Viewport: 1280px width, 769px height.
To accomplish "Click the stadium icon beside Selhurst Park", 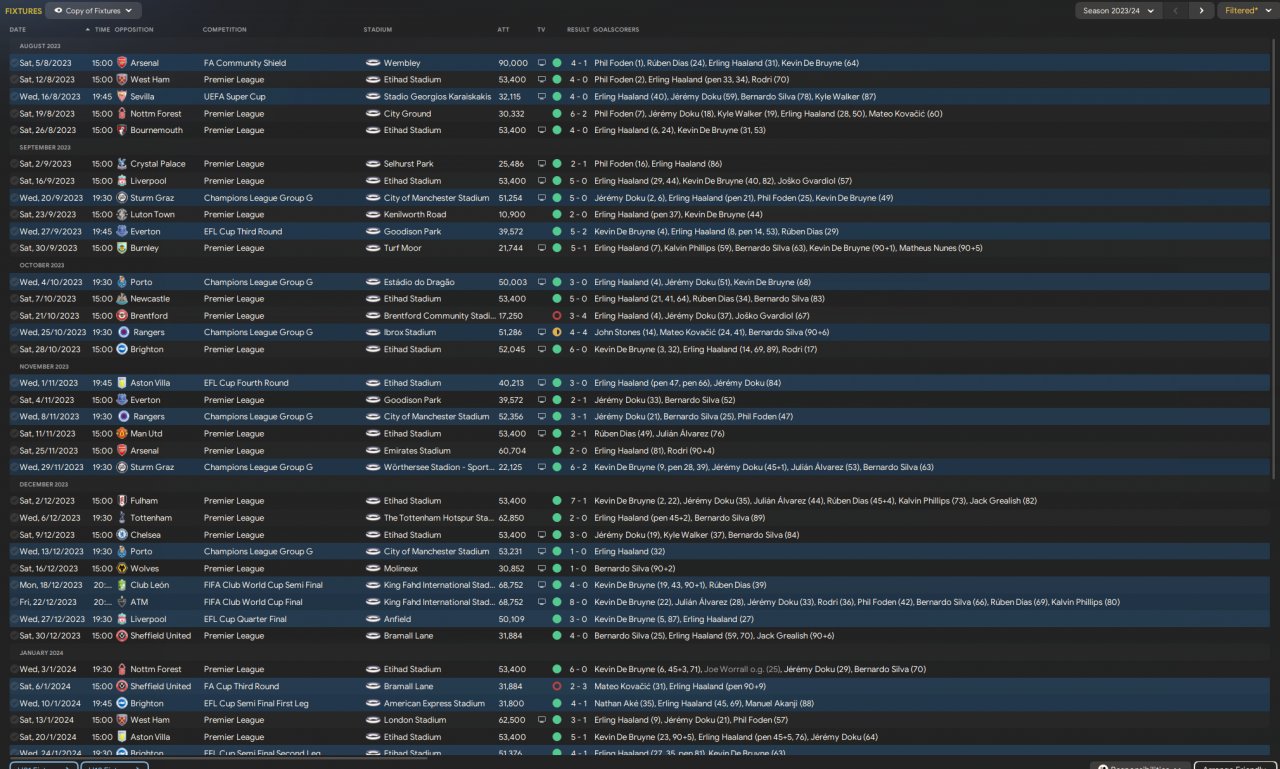I will pyautogui.click(x=373, y=164).
